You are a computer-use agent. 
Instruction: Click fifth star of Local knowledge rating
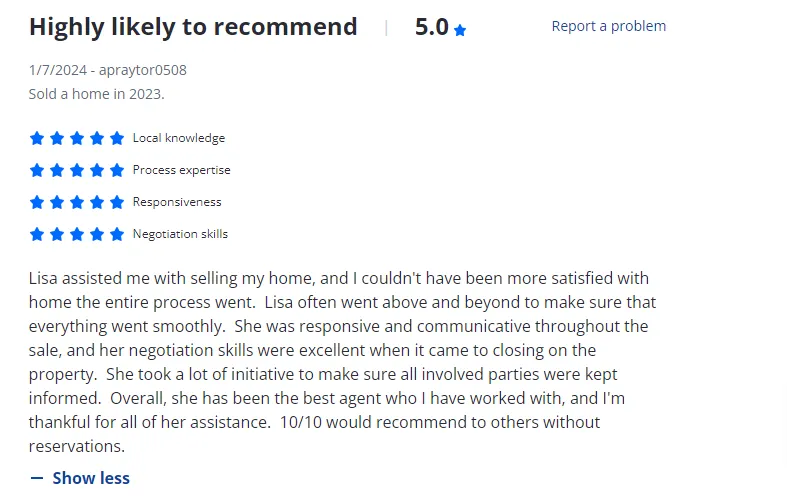click(x=117, y=138)
